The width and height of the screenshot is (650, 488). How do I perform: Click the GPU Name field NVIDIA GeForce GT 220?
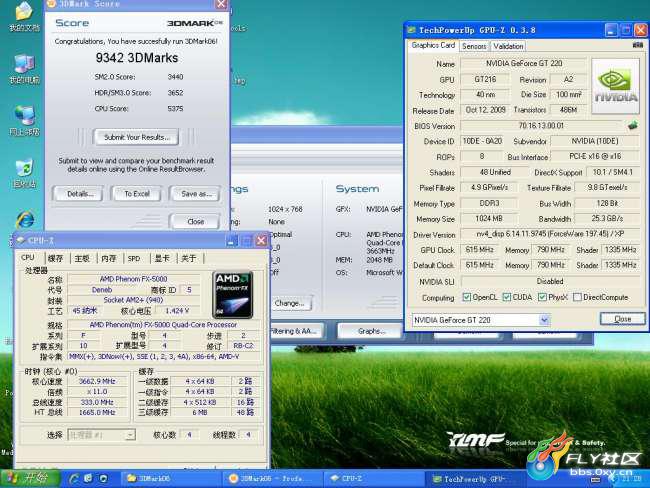pyautogui.click(x=524, y=63)
